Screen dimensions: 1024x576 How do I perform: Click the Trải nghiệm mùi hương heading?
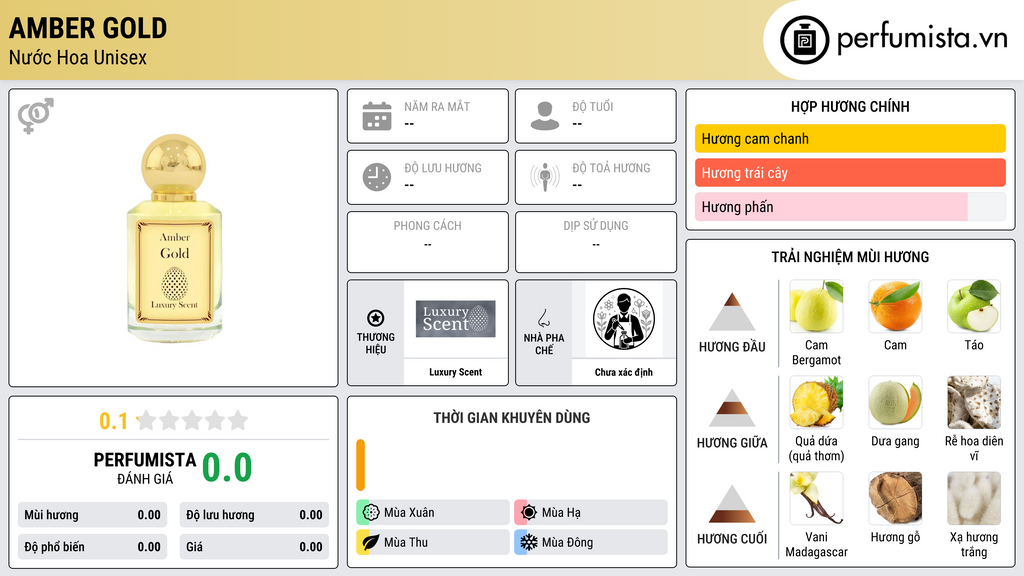(x=850, y=257)
